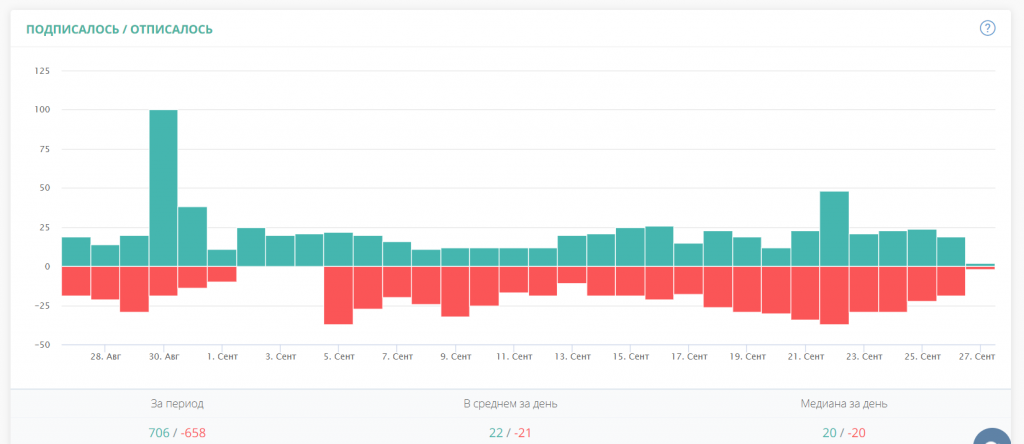The image size is (1024, 444).
Task: Click the '30. Авг' x-axis date label
Action: 163,356
